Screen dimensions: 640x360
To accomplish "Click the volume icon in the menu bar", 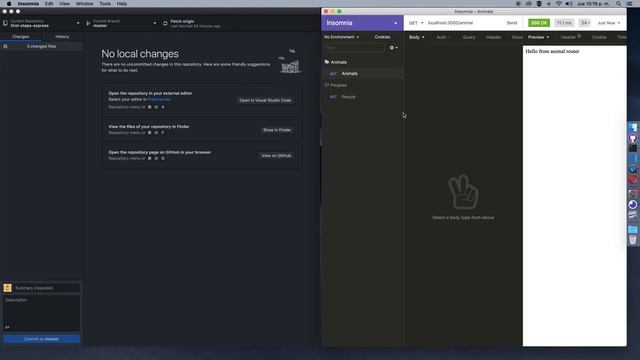I will click(569, 4).
